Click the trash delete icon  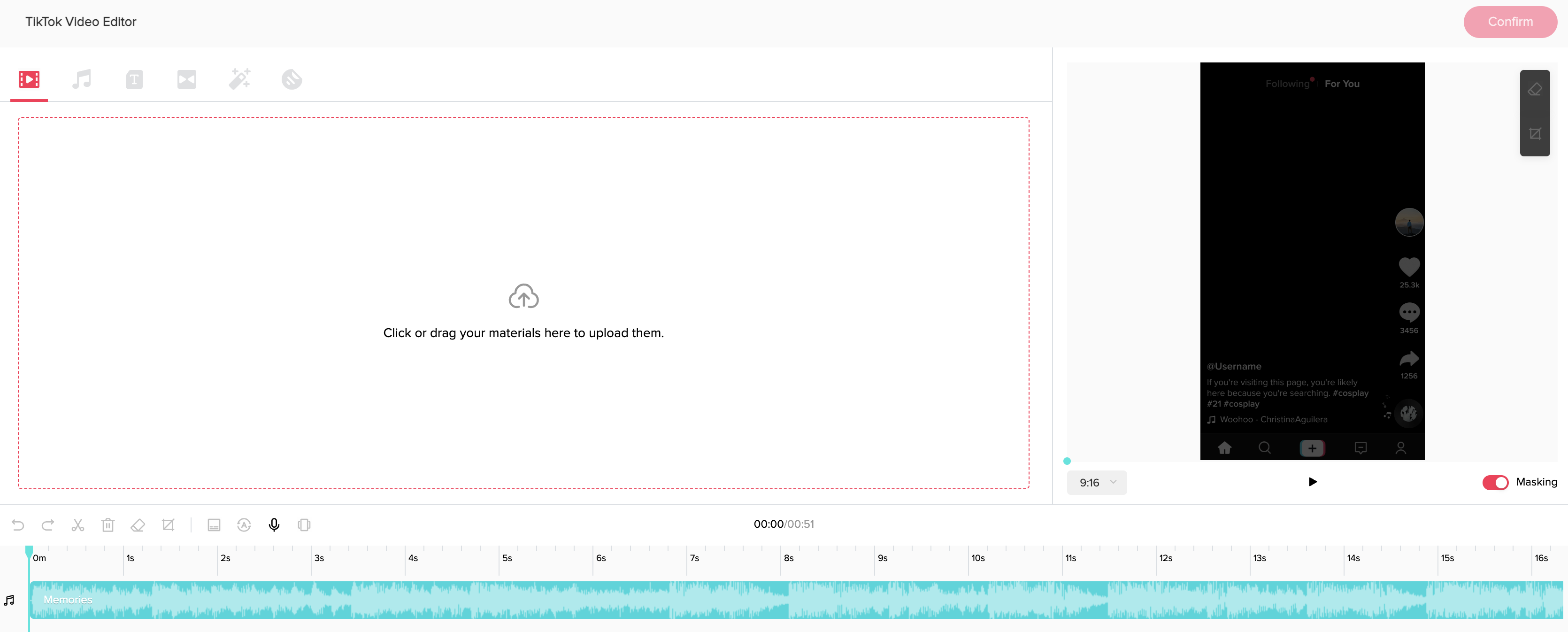[x=108, y=525]
